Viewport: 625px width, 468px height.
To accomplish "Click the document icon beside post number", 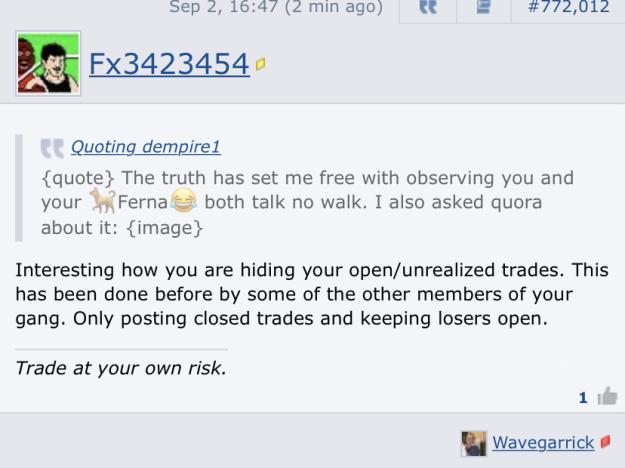I will click(x=483, y=7).
